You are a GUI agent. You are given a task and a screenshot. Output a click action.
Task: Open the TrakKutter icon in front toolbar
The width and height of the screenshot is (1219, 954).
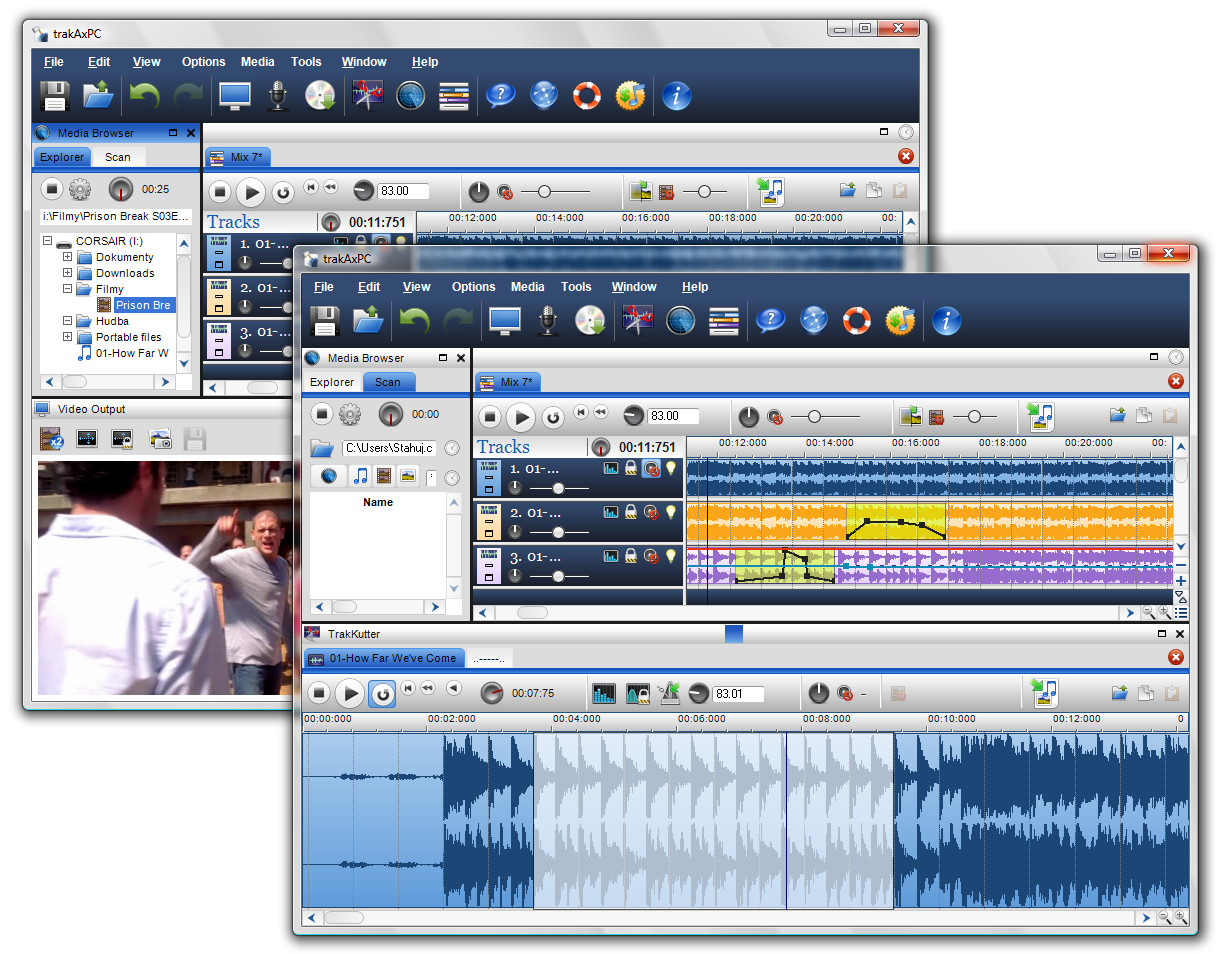(637, 321)
